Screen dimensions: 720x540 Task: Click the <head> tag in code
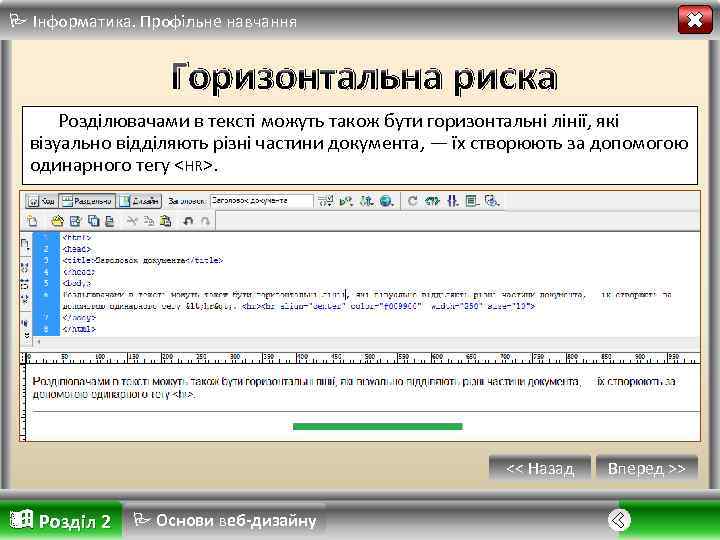77,249
